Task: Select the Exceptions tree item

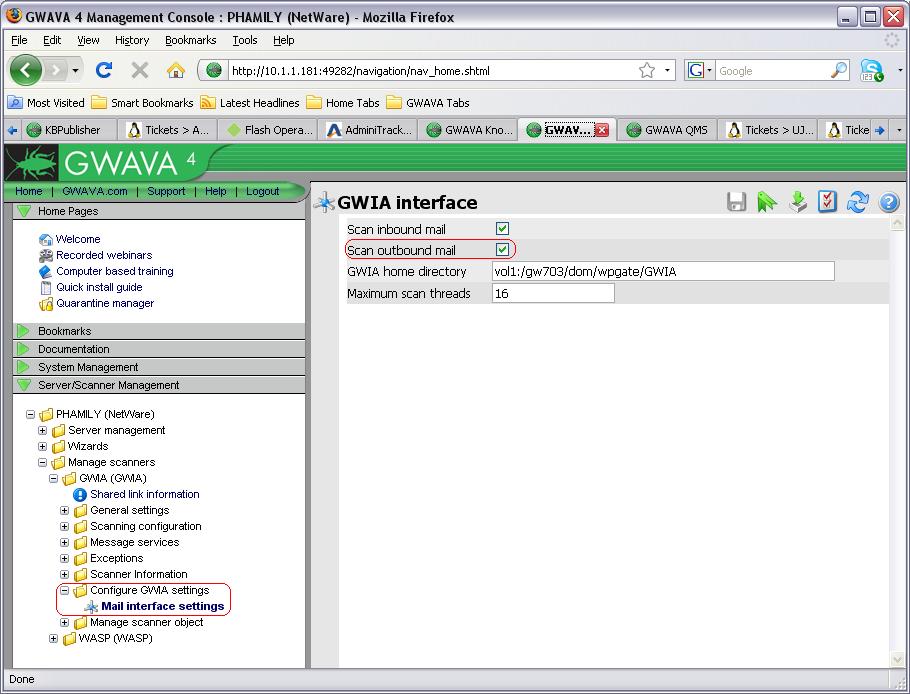Action: click(117, 558)
